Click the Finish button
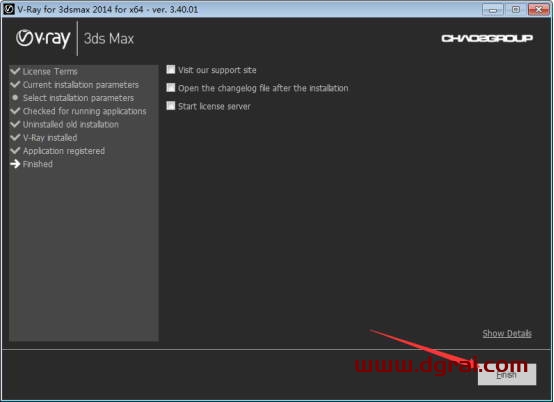This screenshot has height=402, width=554. pyautogui.click(x=507, y=374)
